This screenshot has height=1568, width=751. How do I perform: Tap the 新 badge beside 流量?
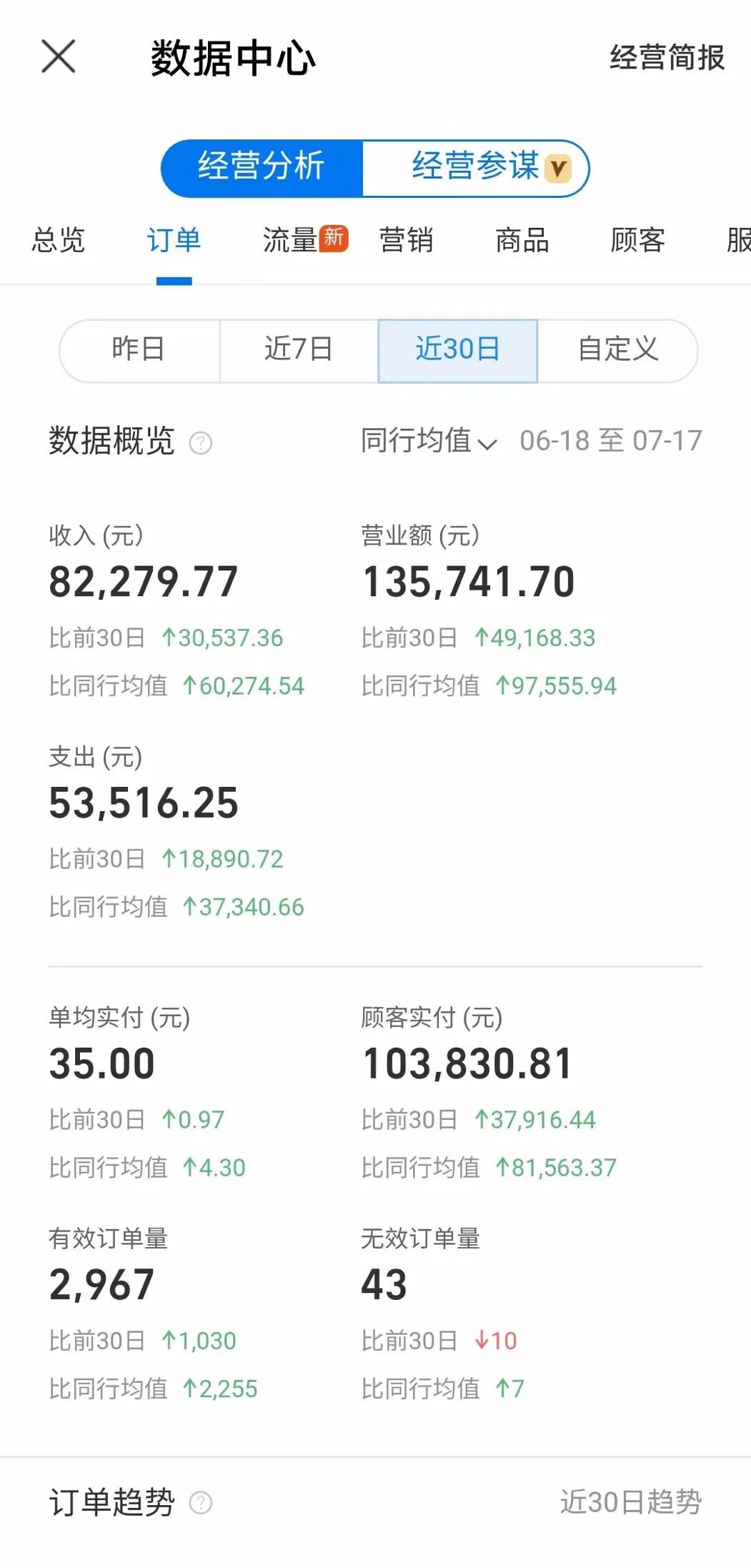coord(334,237)
